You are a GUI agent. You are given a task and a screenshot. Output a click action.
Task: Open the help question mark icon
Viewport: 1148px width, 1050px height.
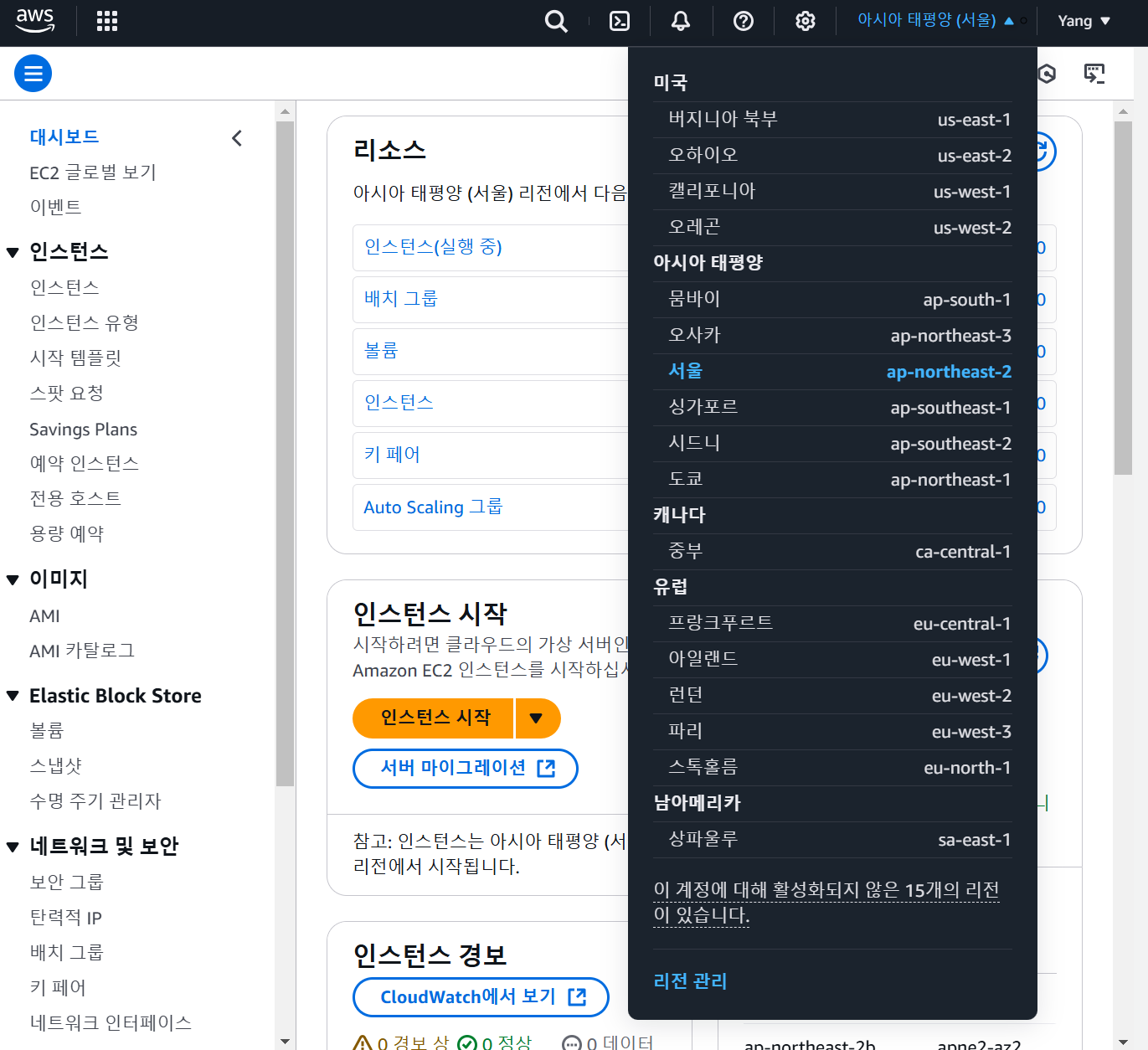coord(744,21)
